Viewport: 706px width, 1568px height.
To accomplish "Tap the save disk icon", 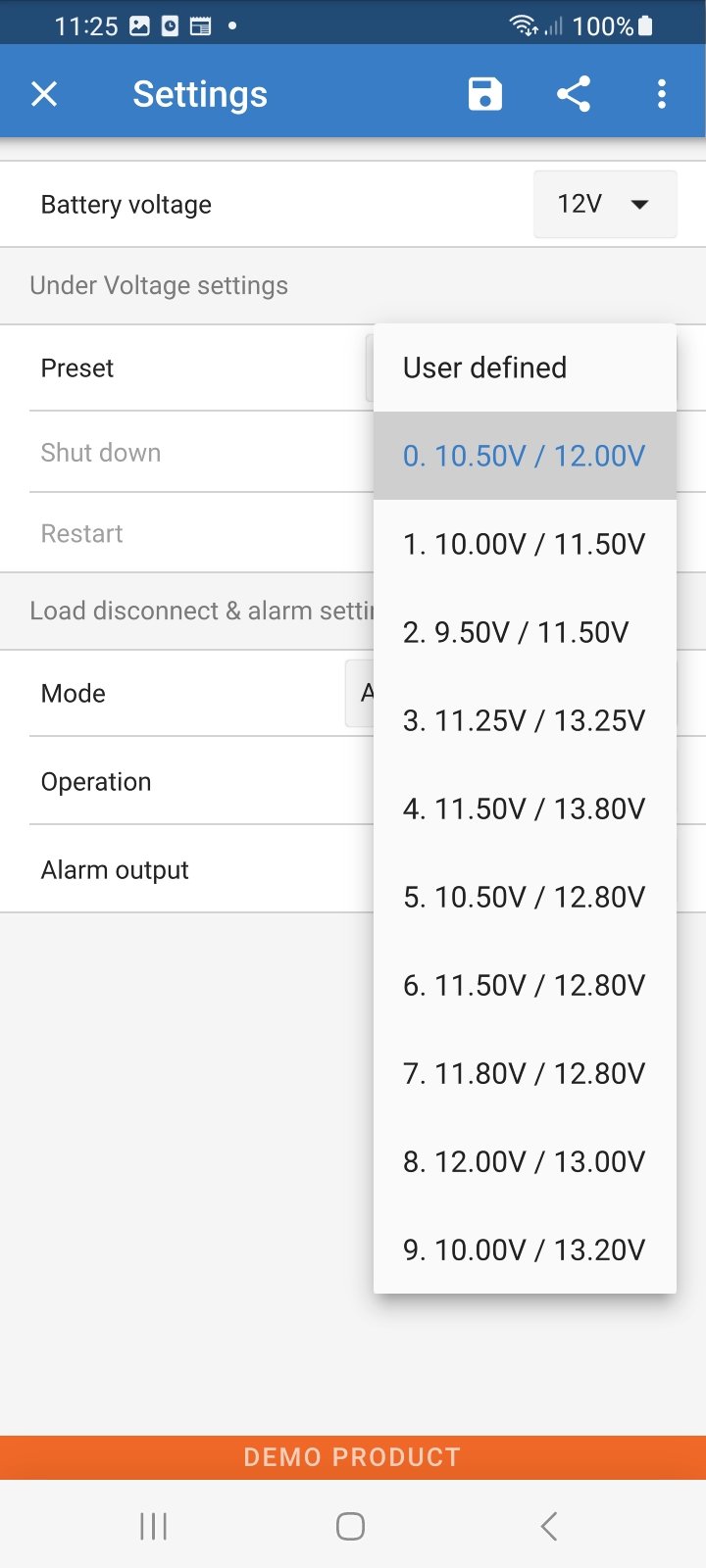I will 484,94.
